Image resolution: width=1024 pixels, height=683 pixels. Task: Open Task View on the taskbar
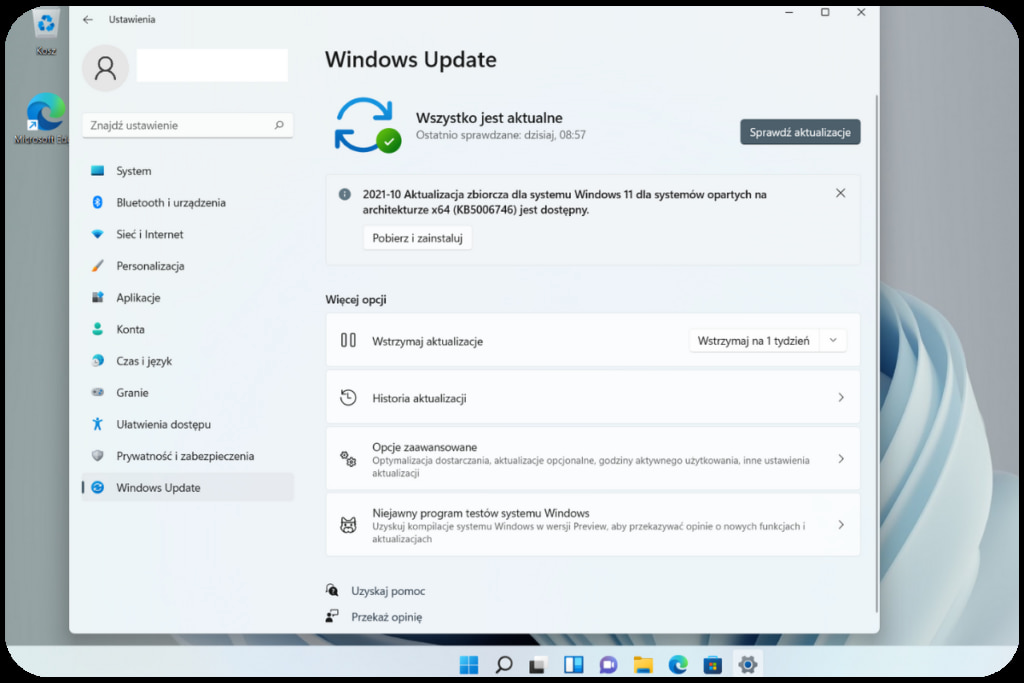[537, 665]
